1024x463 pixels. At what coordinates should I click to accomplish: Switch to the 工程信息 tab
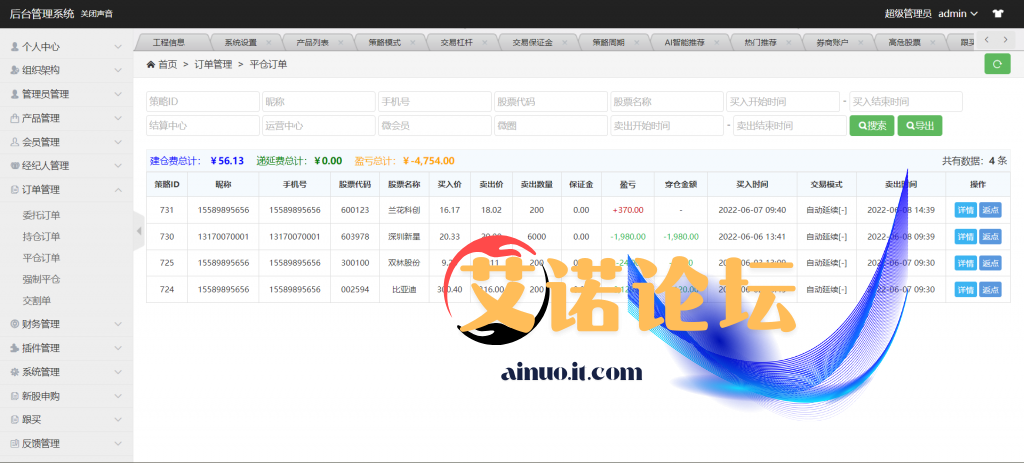click(x=168, y=42)
